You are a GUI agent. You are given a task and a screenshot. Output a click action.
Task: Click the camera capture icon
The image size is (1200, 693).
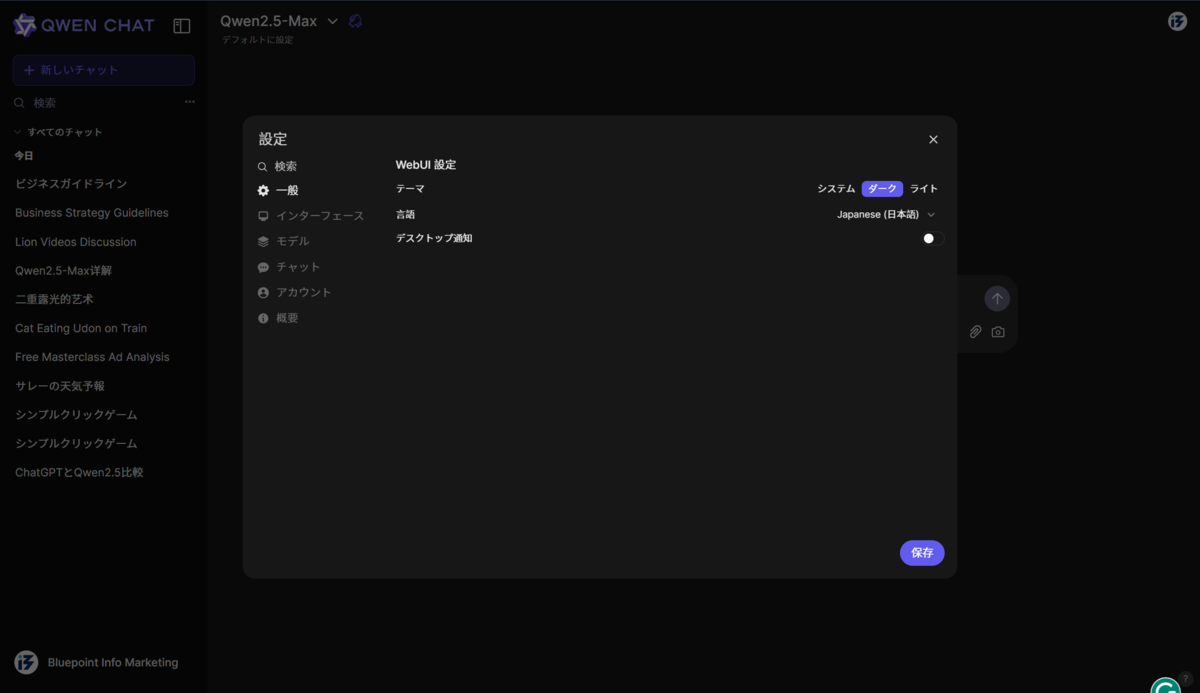(x=998, y=332)
